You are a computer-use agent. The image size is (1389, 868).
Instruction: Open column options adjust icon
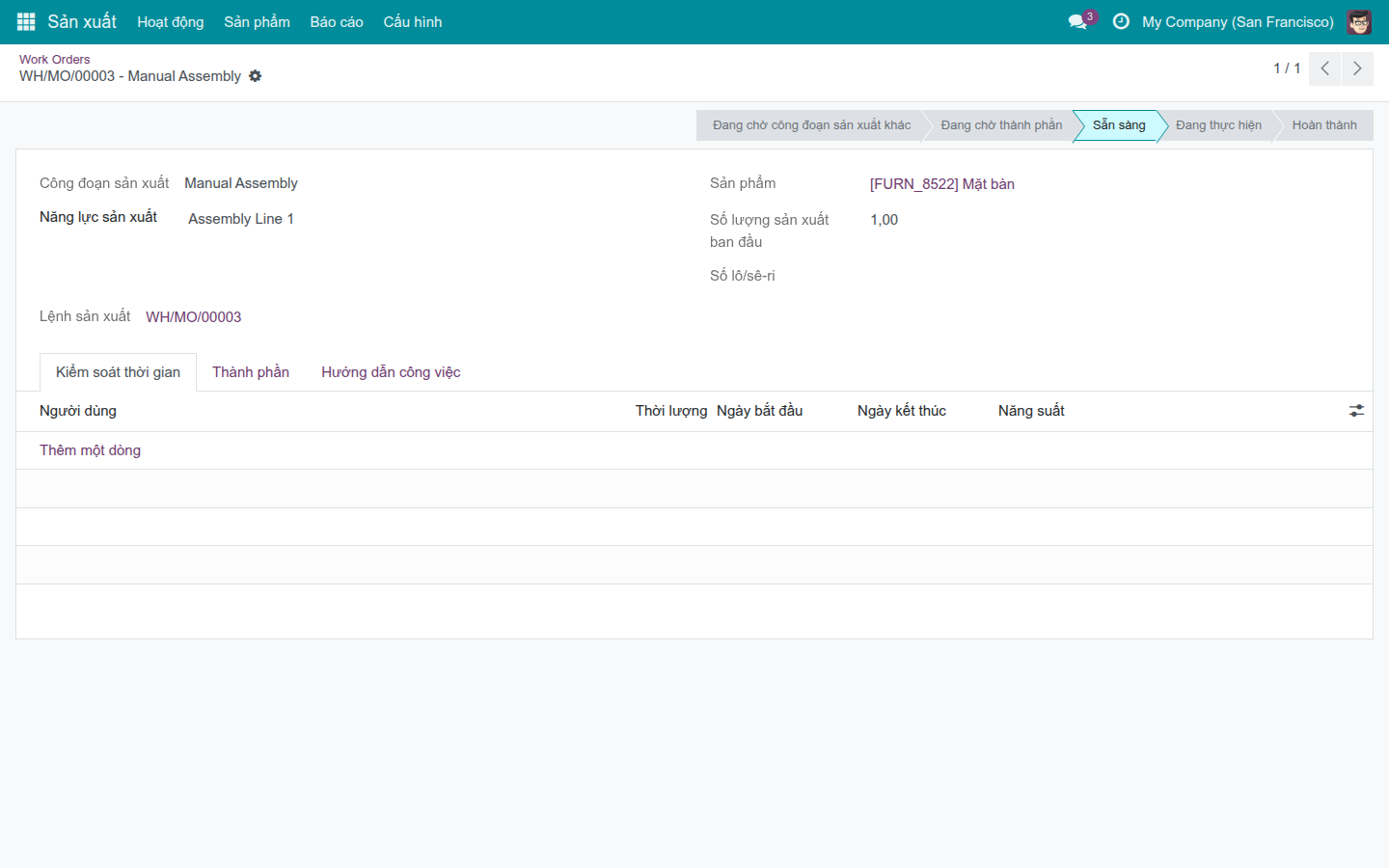1356,411
